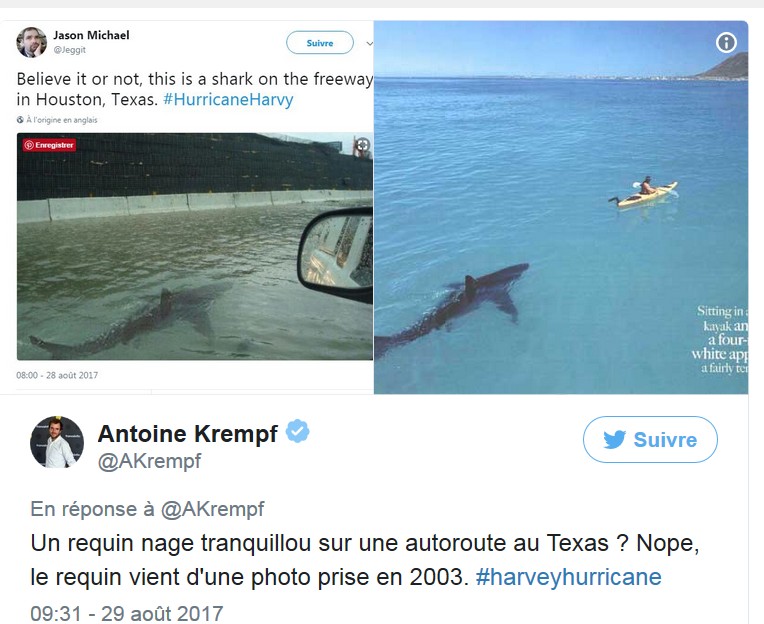Click the Antoine Krempf display name
764x624 pixels.
(187, 433)
